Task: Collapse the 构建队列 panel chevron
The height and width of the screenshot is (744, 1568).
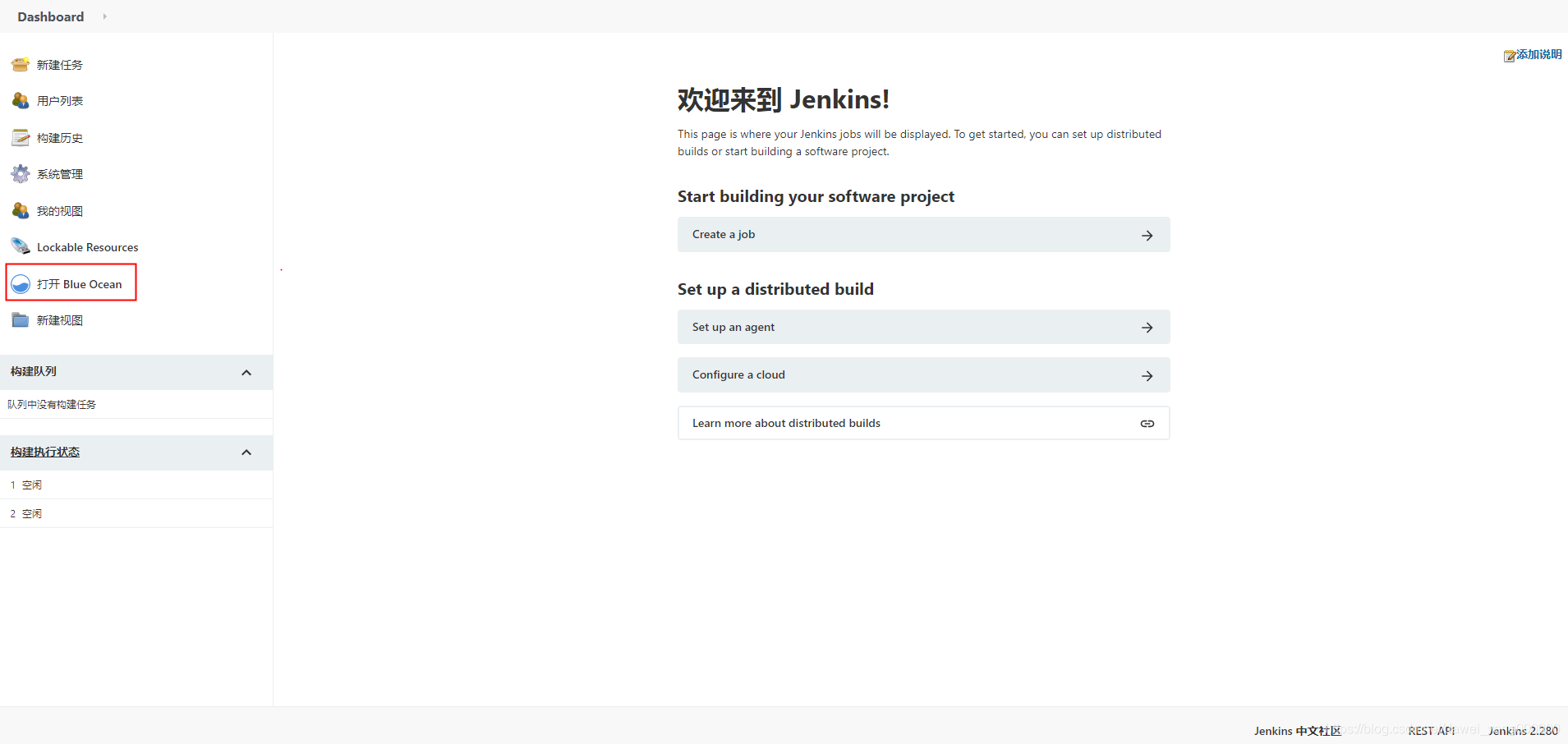Action: point(246,373)
